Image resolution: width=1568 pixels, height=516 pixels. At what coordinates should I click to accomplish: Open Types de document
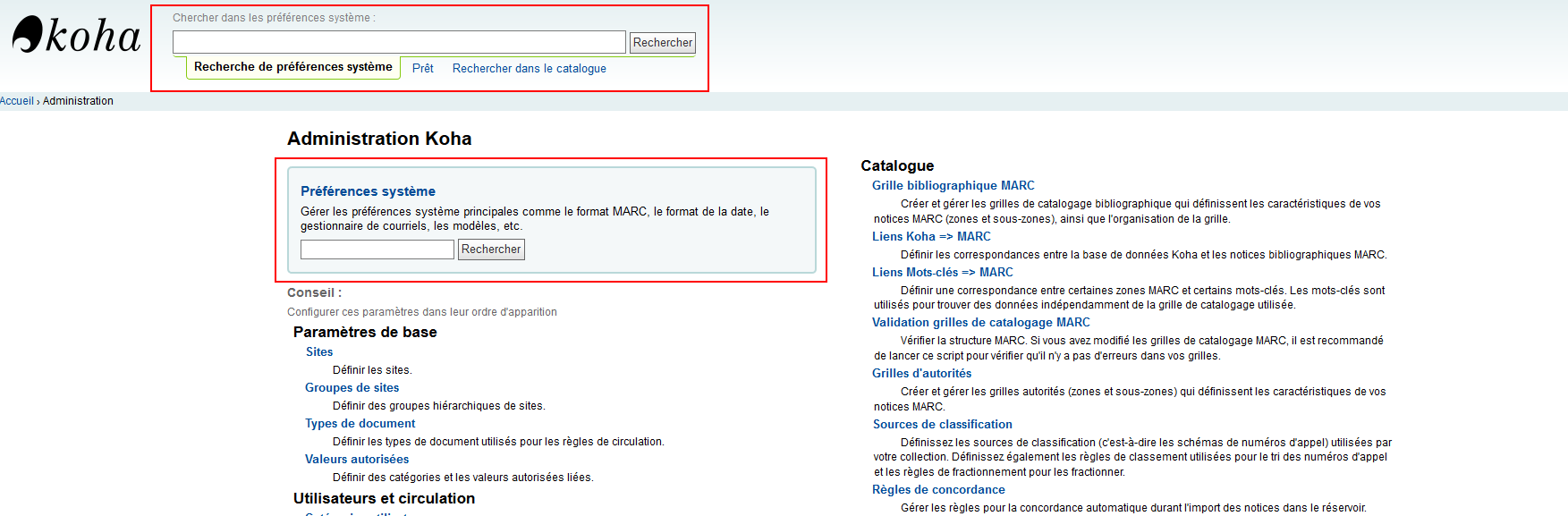pos(360,424)
